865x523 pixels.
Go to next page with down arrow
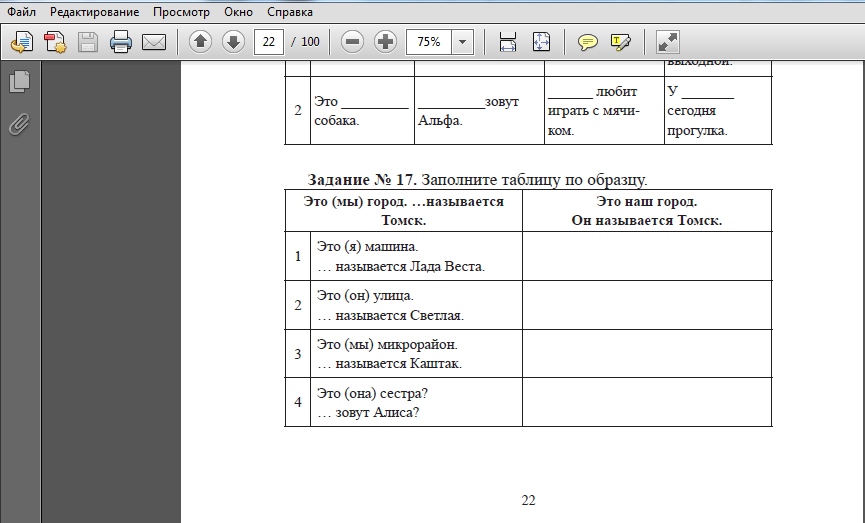[233, 42]
